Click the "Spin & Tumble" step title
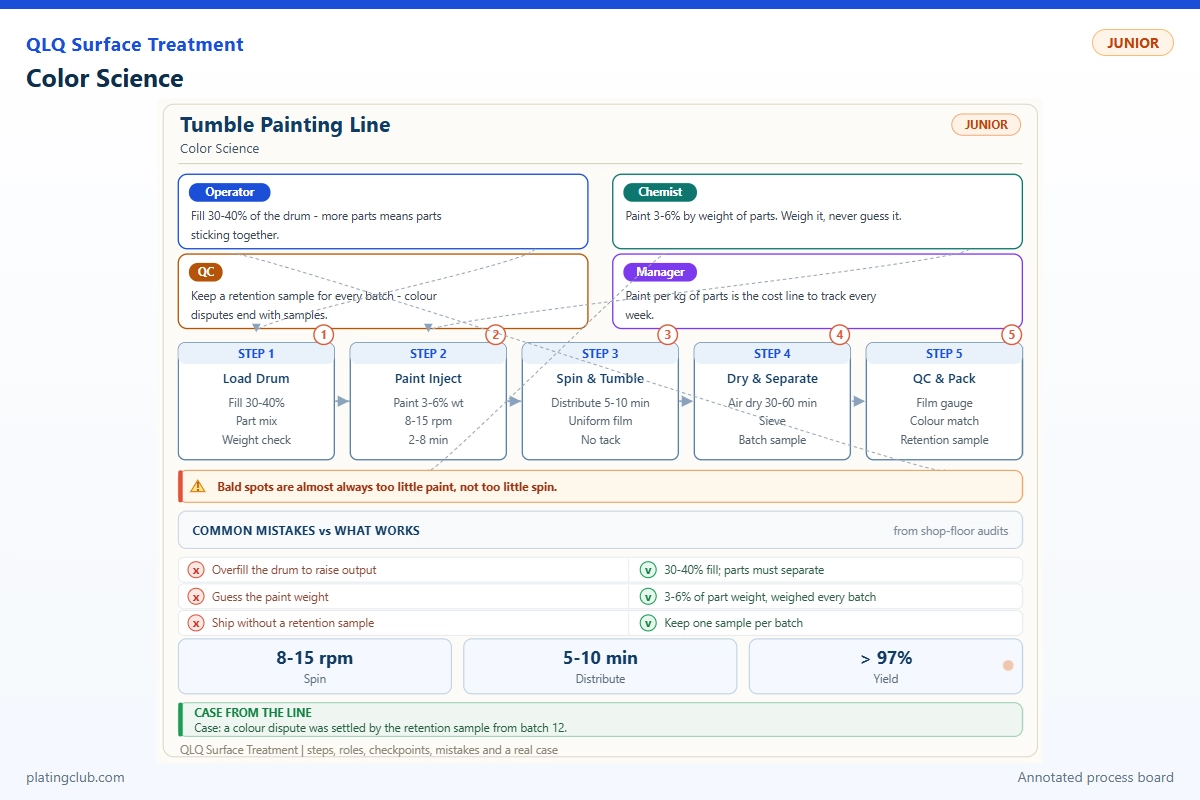Image resolution: width=1200 pixels, height=800 pixels. [x=600, y=379]
